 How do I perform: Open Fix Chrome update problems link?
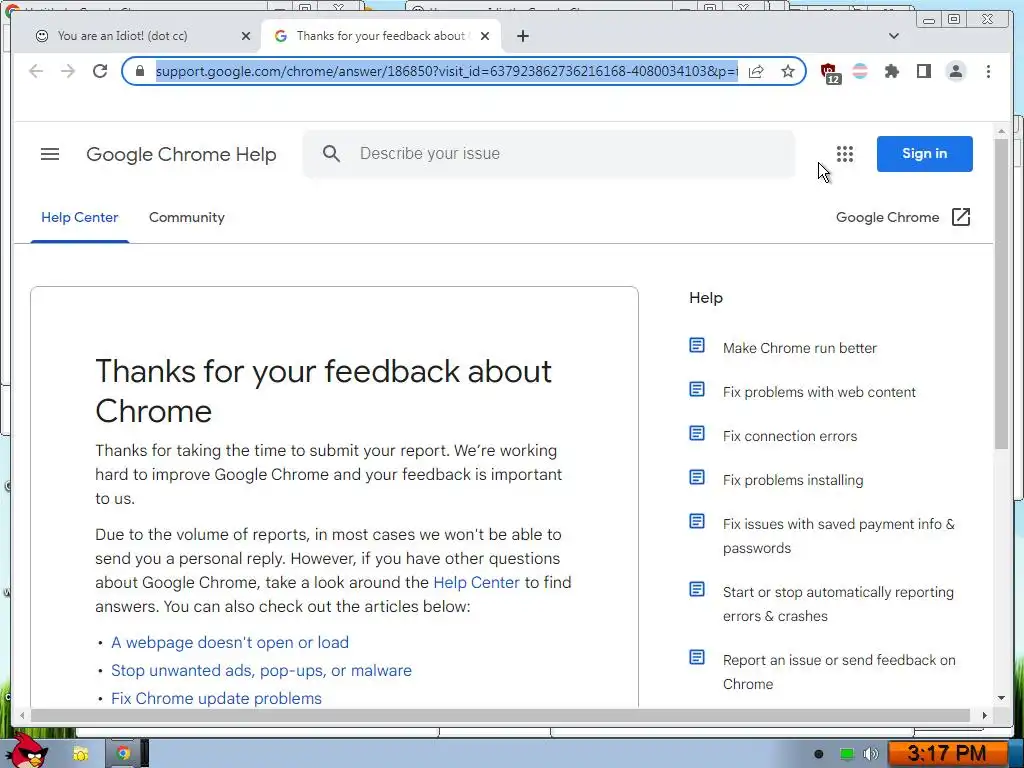[x=216, y=699]
